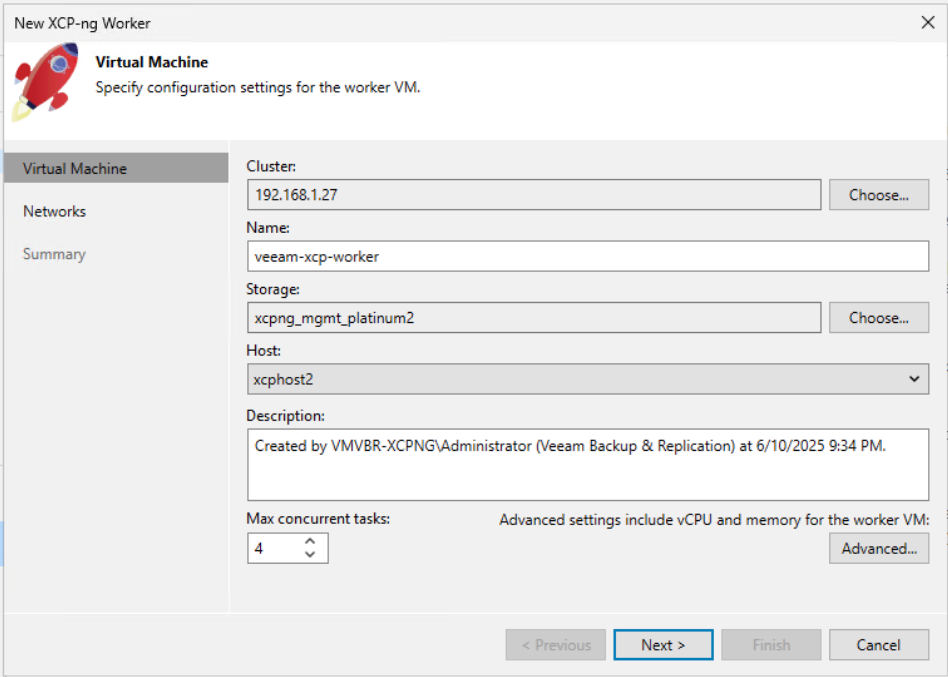Click the 'Virtual Machine' header title
This screenshot has height=677, width=948.
click(152, 62)
